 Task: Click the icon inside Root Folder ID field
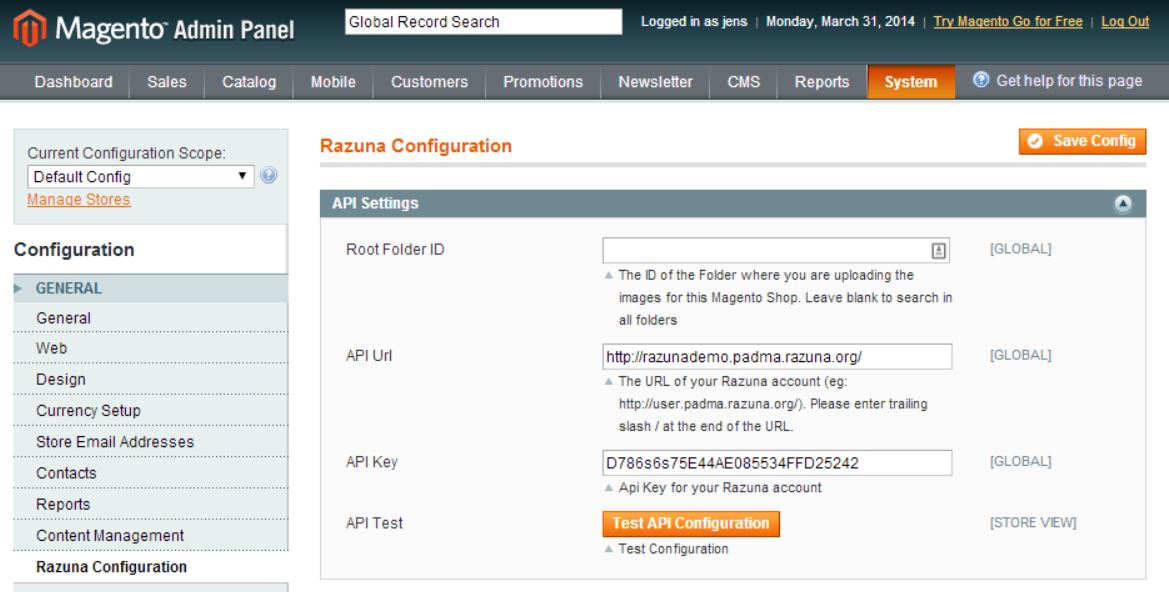coord(939,251)
